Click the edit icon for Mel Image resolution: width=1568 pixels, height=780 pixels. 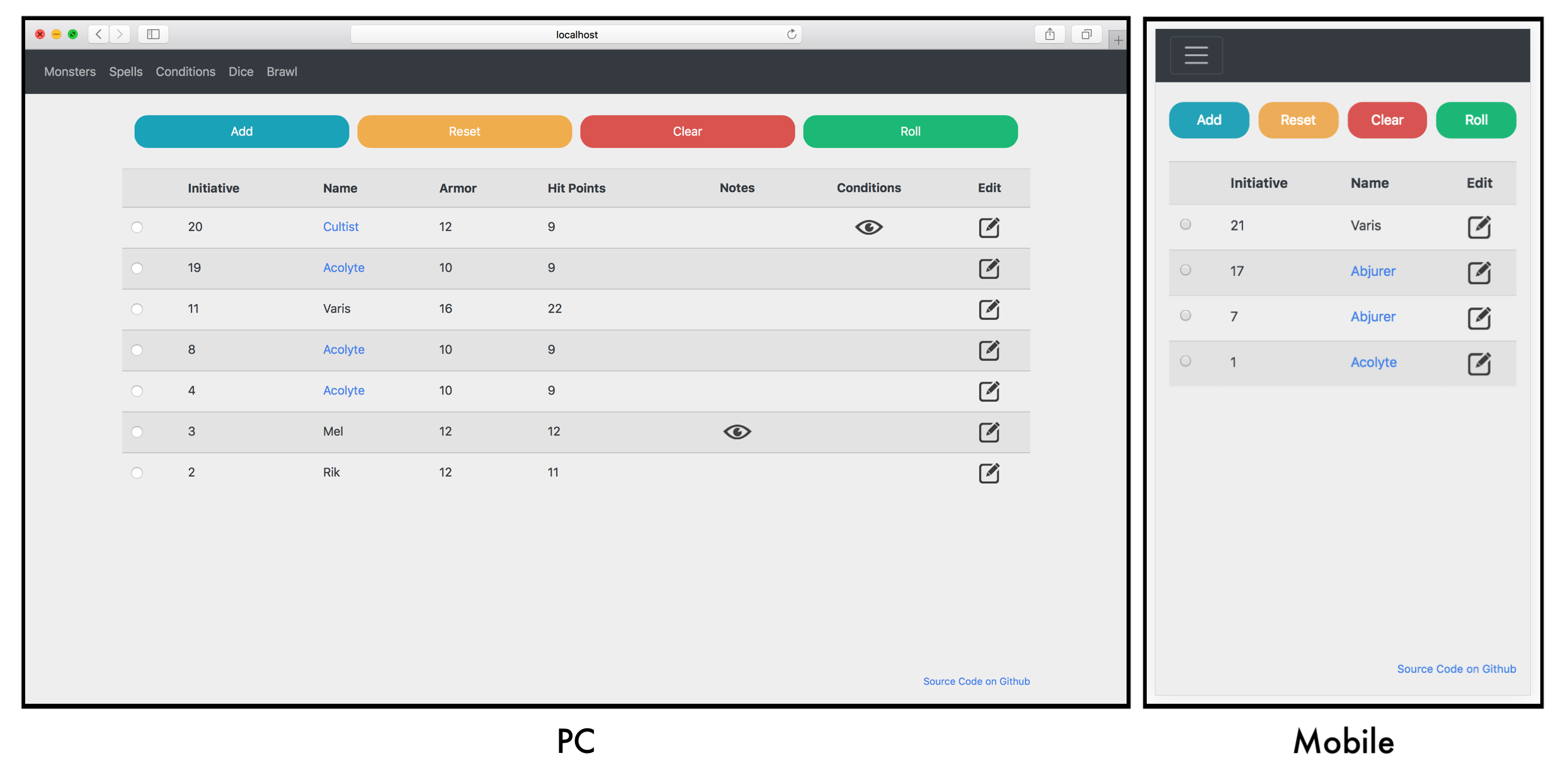pyautogui.click(x=990, y=431)
